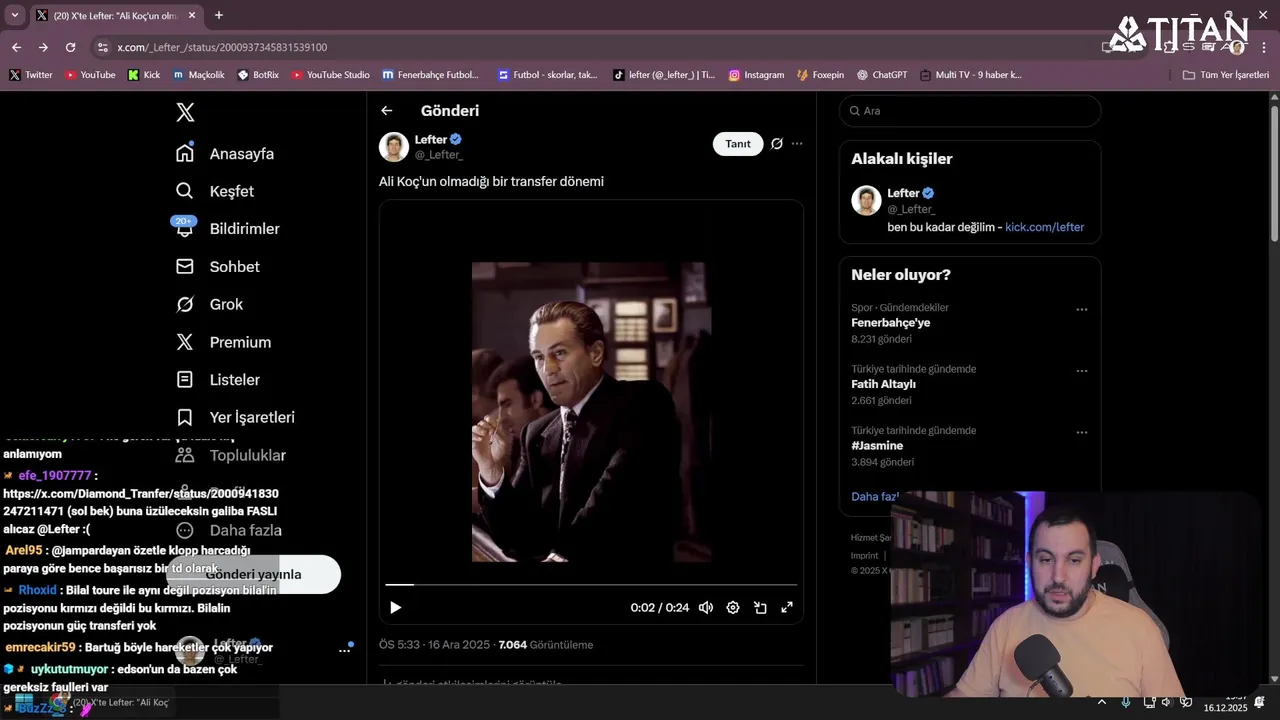The image size is (1280, 720).
Task: Go back with post arrow
Action: click(387, 111)
